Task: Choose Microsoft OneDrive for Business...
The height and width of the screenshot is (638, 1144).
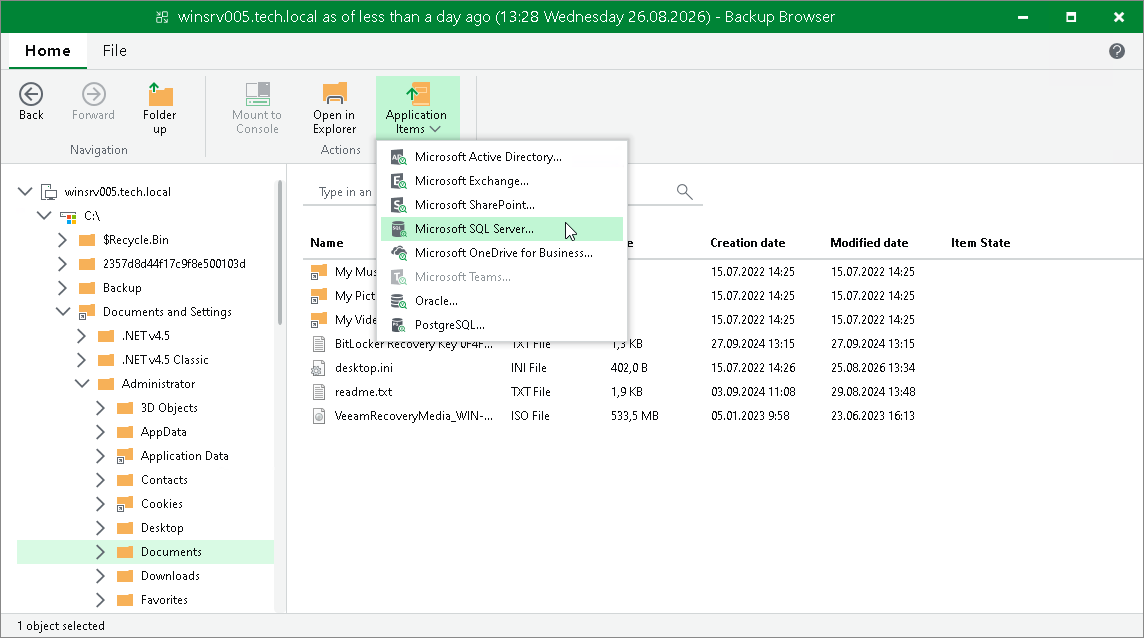Action: [502, 253]
